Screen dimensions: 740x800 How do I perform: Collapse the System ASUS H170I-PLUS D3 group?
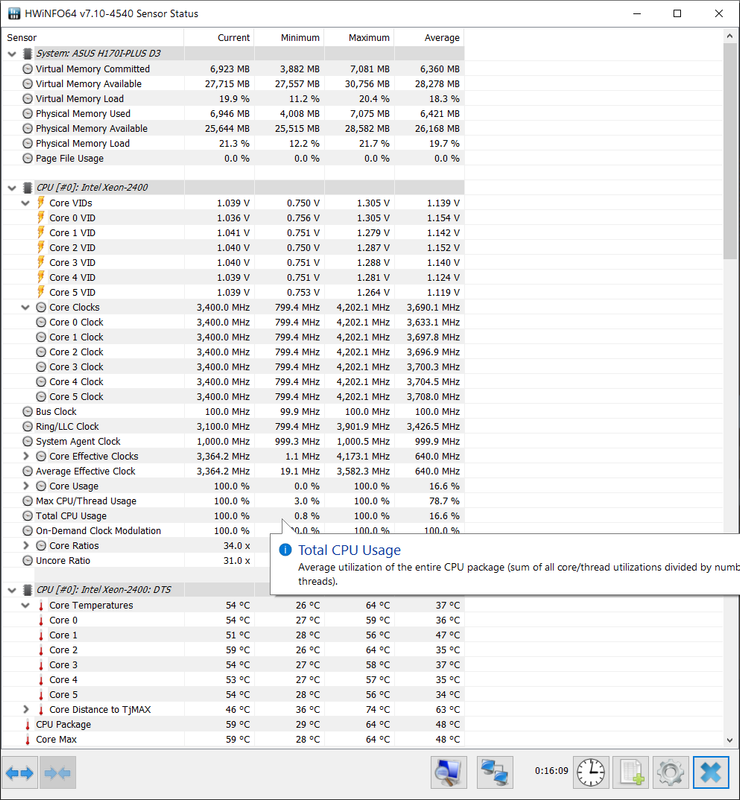coord(12,54)
